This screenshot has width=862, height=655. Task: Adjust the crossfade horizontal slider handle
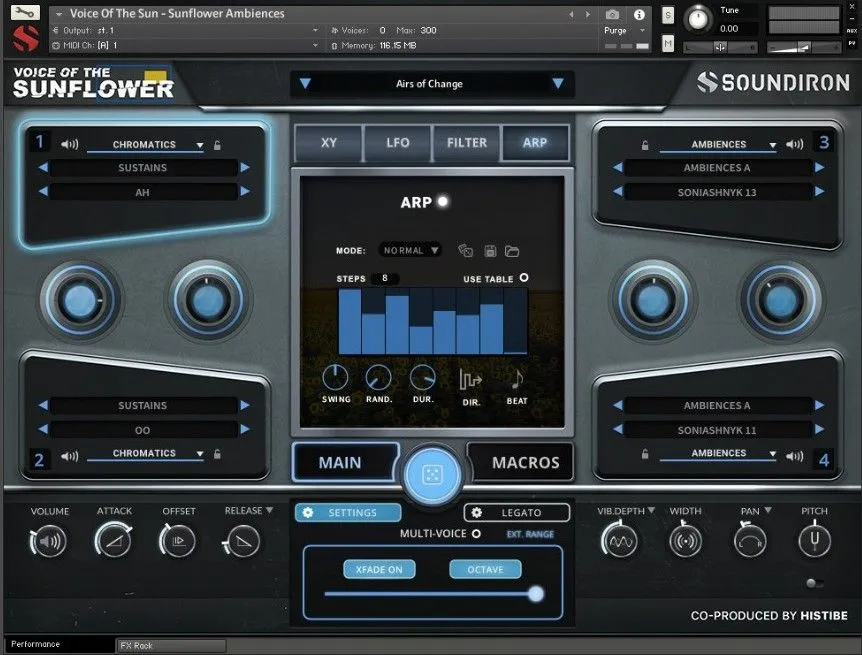click(x=535, y=594)
